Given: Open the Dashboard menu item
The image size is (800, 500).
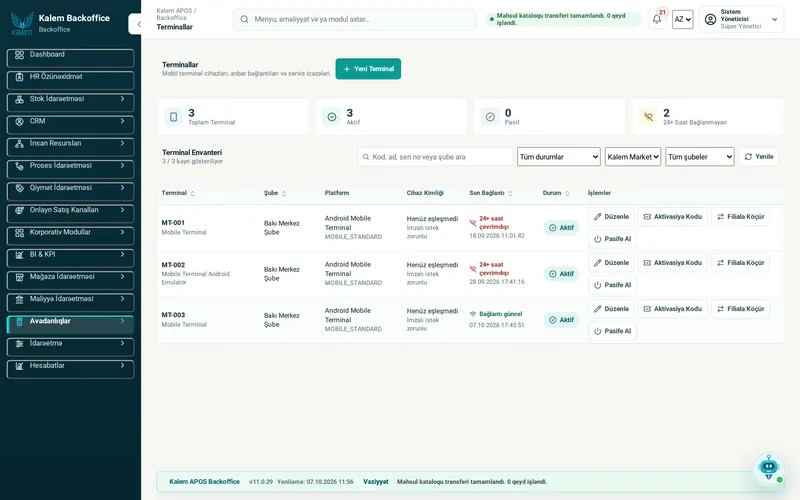Looking at the screenshot, I should pos(70,58).
